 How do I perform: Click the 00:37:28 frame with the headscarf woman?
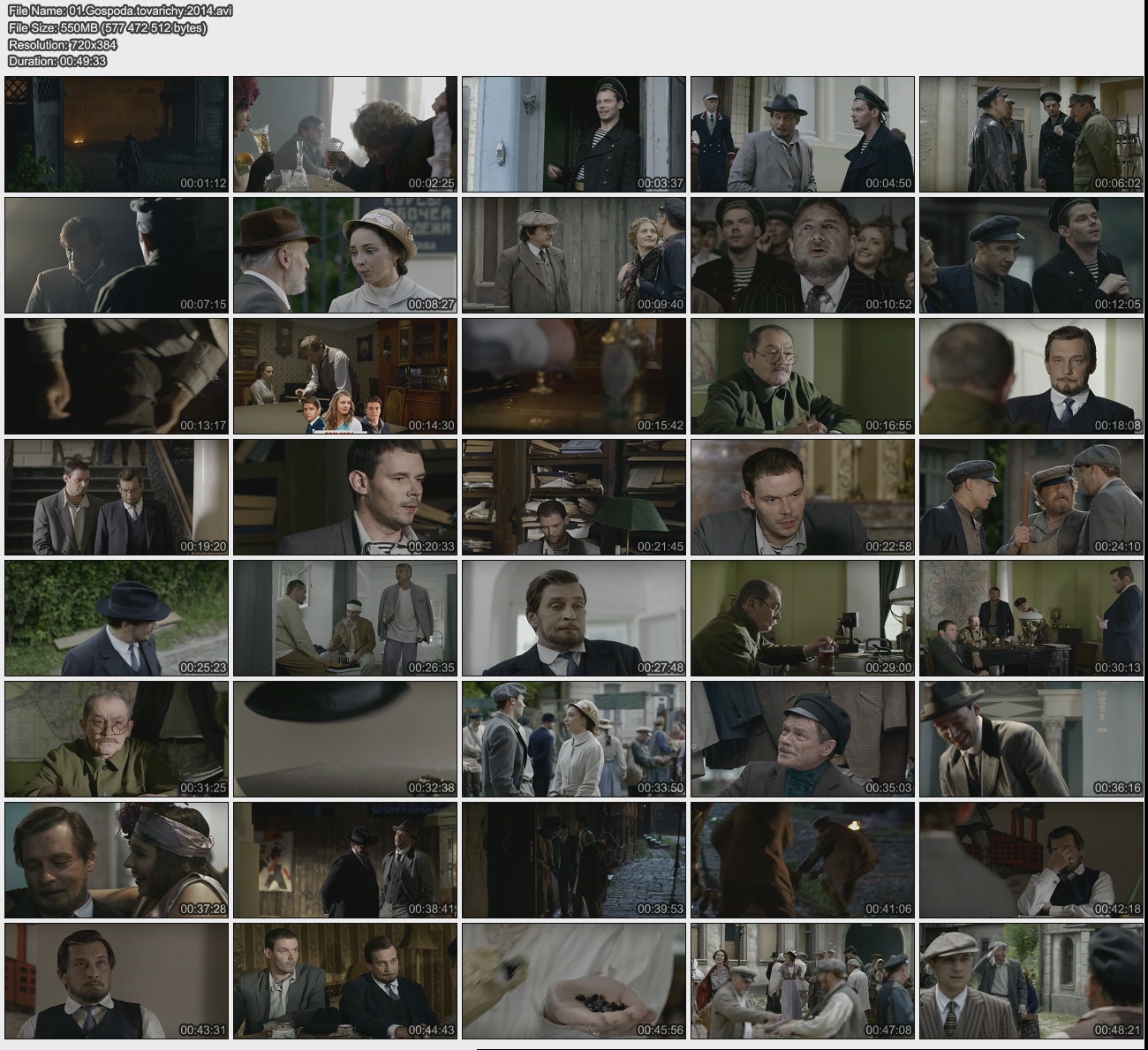tap(117, 860)
